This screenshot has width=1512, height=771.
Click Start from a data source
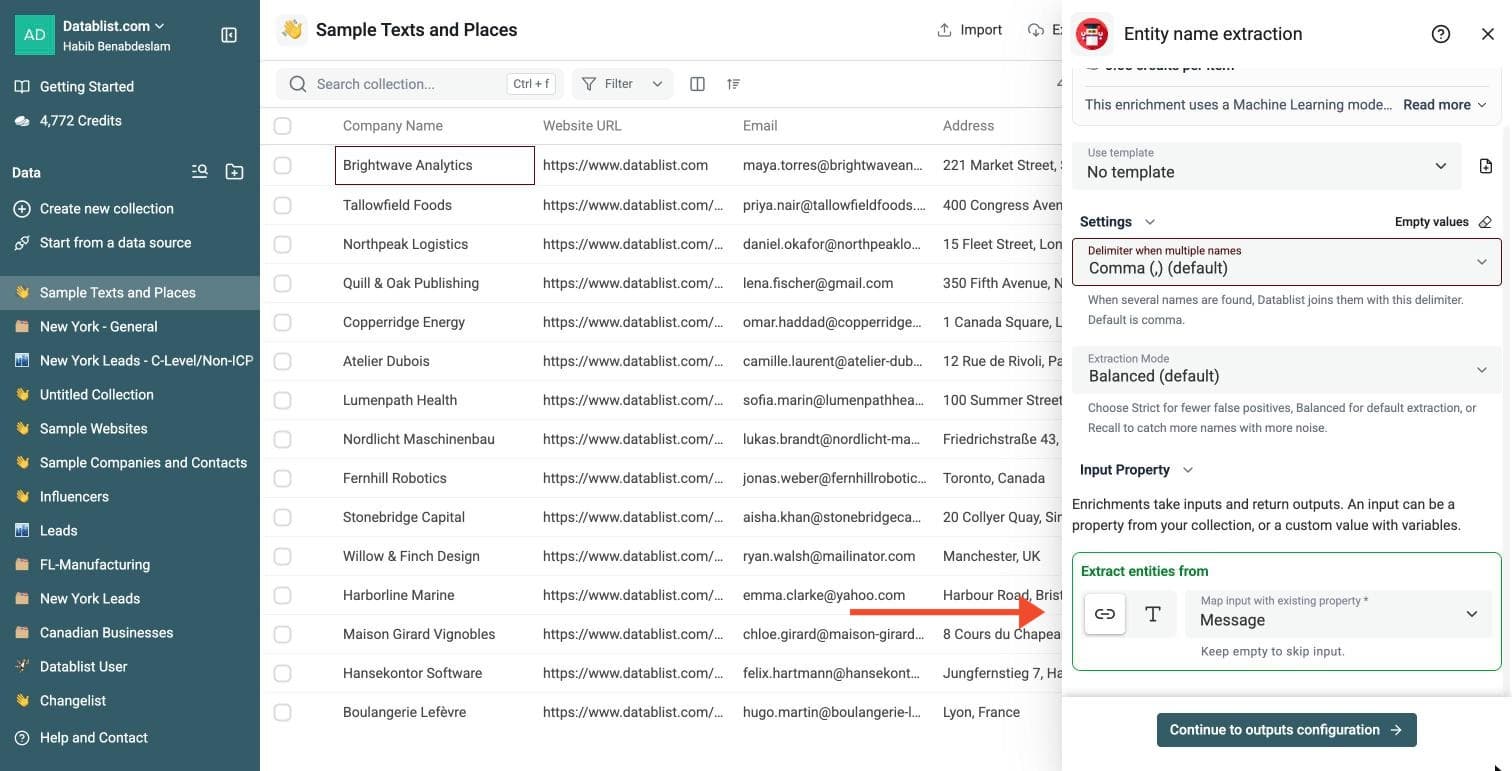(130, 243)
